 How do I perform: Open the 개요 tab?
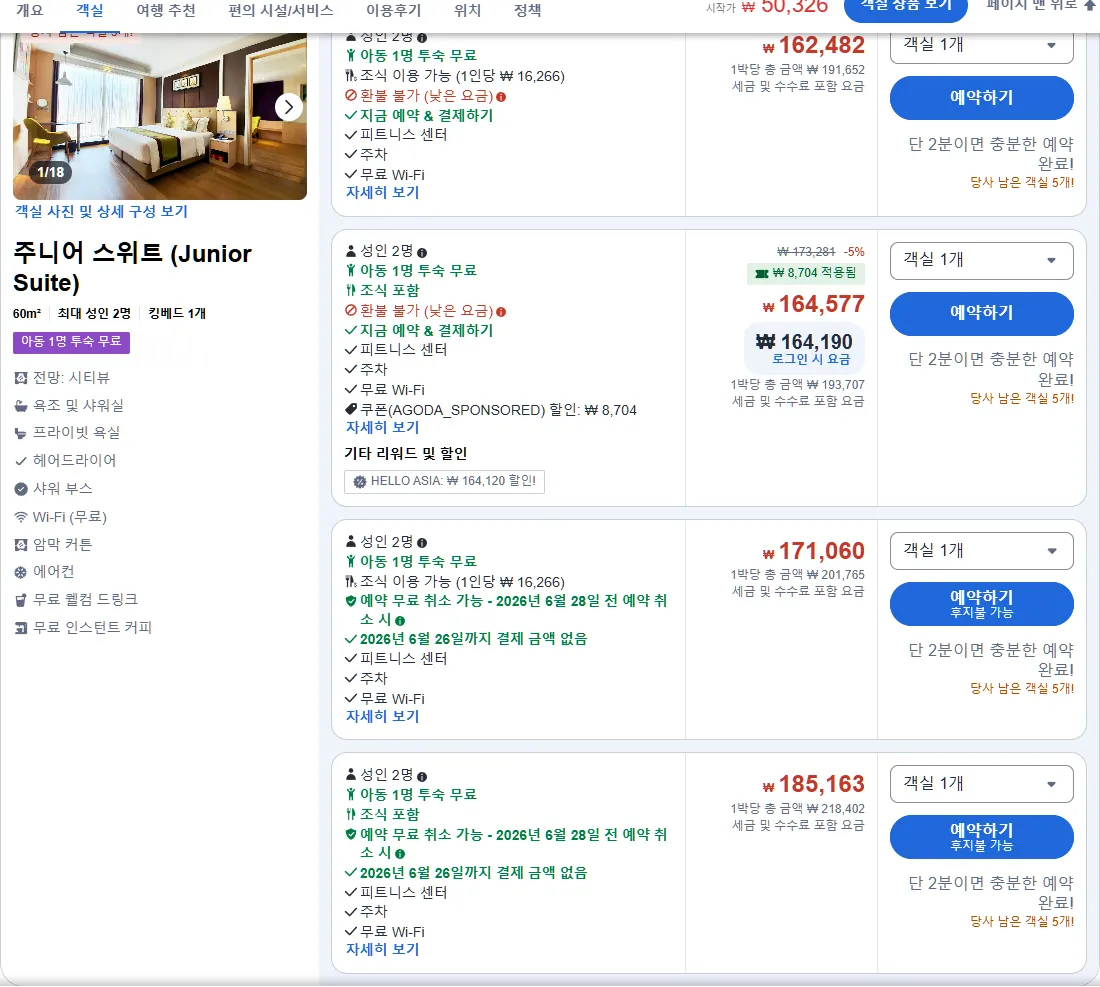29,11
